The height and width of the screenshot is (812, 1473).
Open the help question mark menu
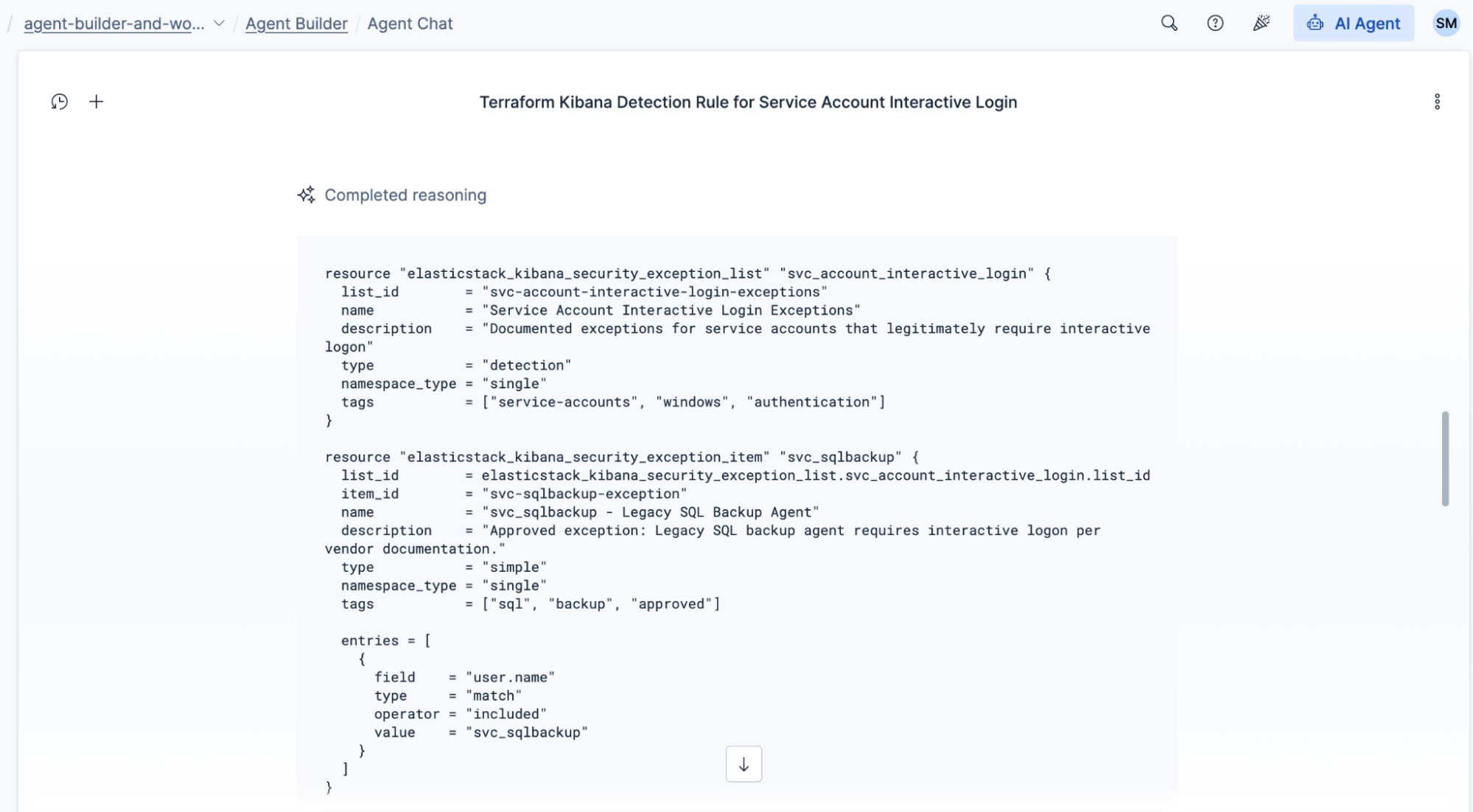1215,23
